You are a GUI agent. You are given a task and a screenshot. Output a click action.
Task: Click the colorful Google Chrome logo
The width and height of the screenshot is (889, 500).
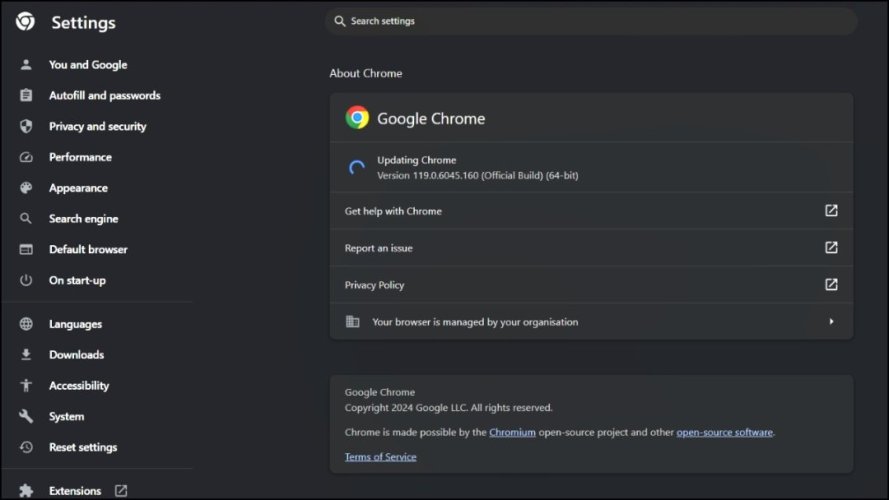(357, 118)
